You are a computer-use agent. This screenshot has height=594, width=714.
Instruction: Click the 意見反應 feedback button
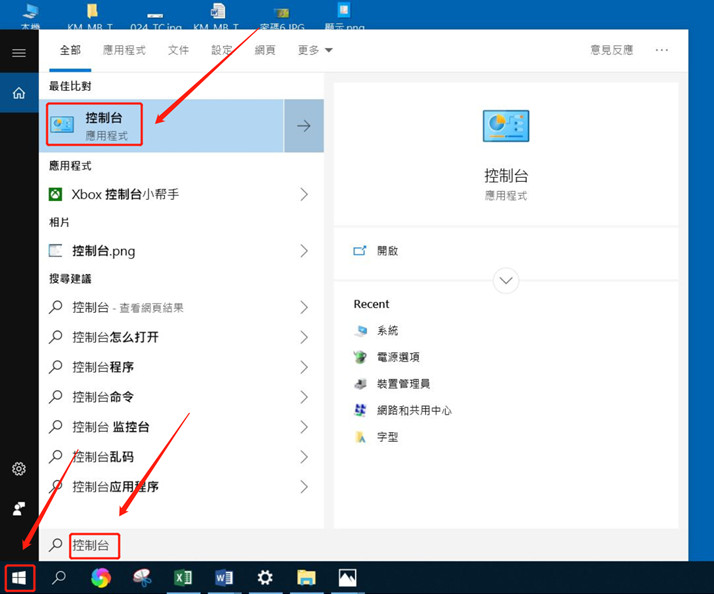click(x=612, y=50)
